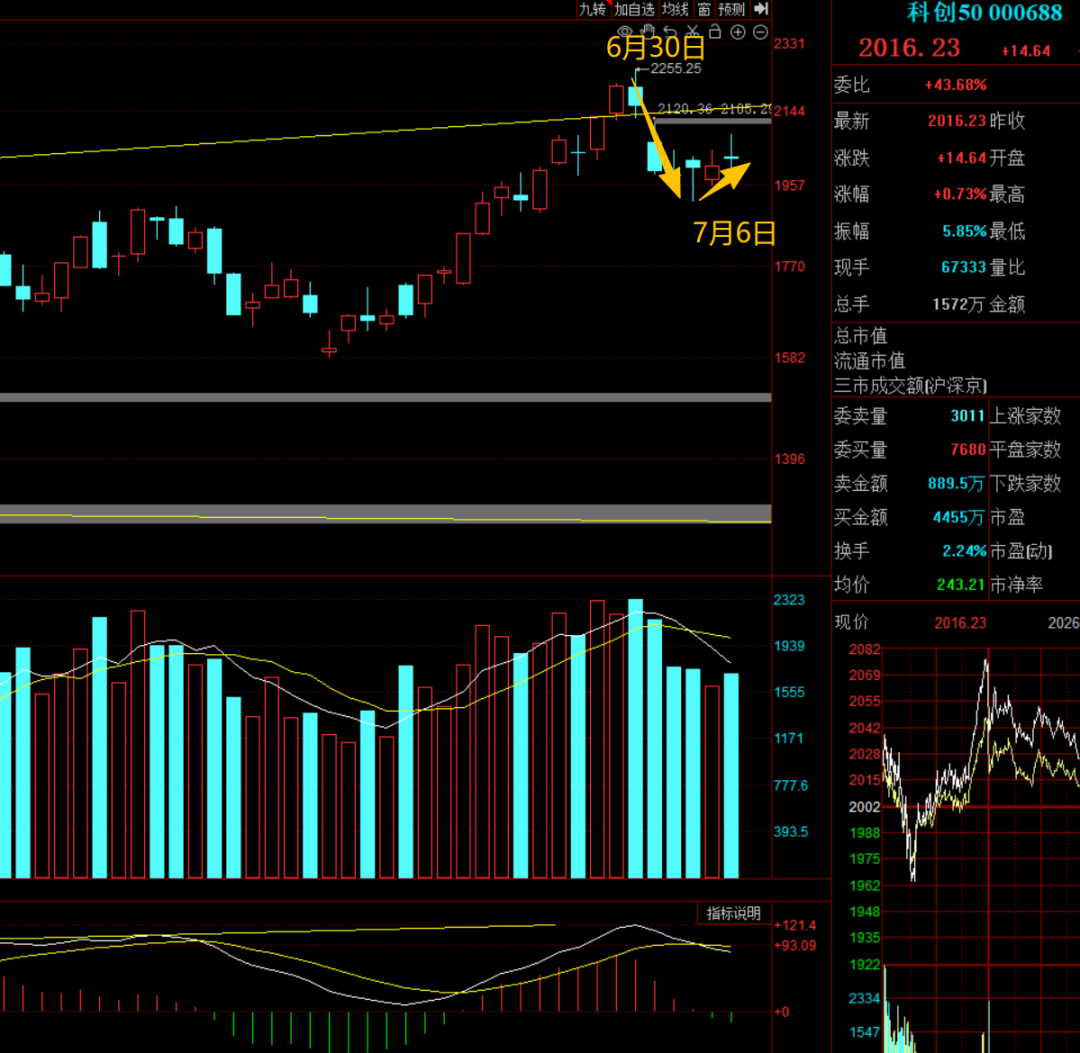The height and width of the screenshot is (1053, 1080).
Task: Zoom in with the plus circle icon
Action: pyautogui.click(x=738, y=32)
